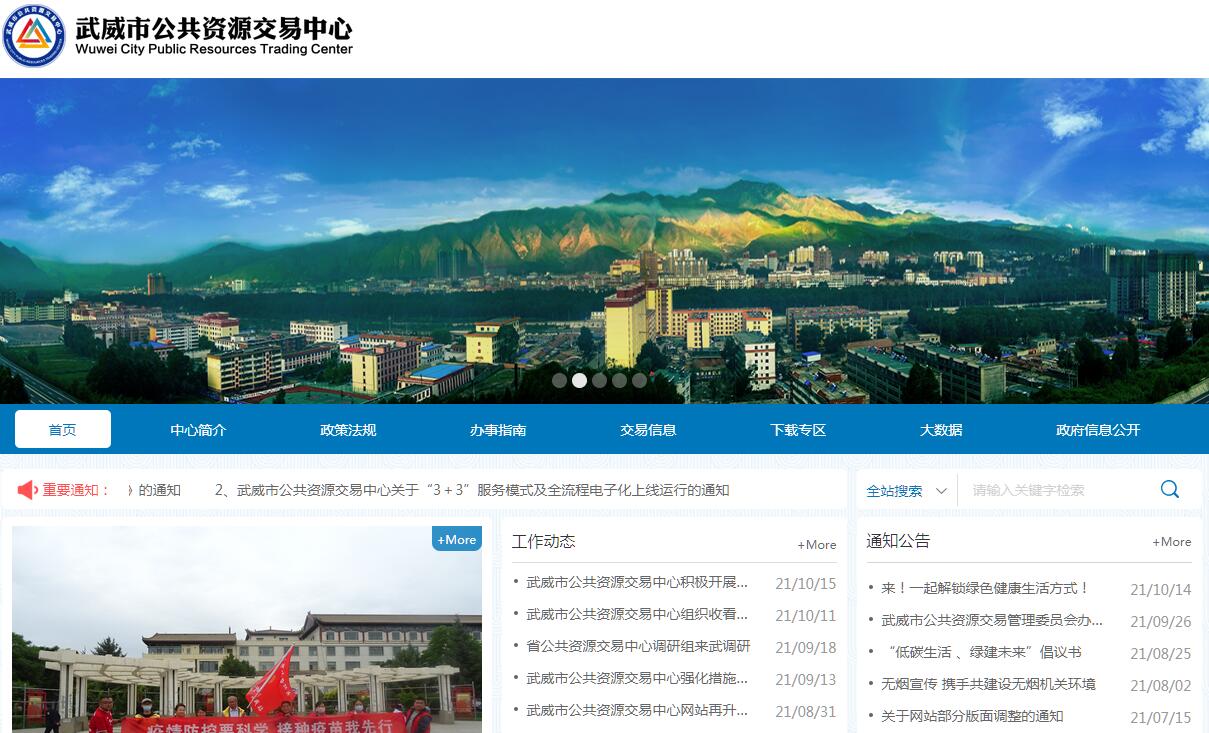The height and width of the screenshot is (733, 1209).
Task: Open +More on the news photo
Action: point(456,539)
